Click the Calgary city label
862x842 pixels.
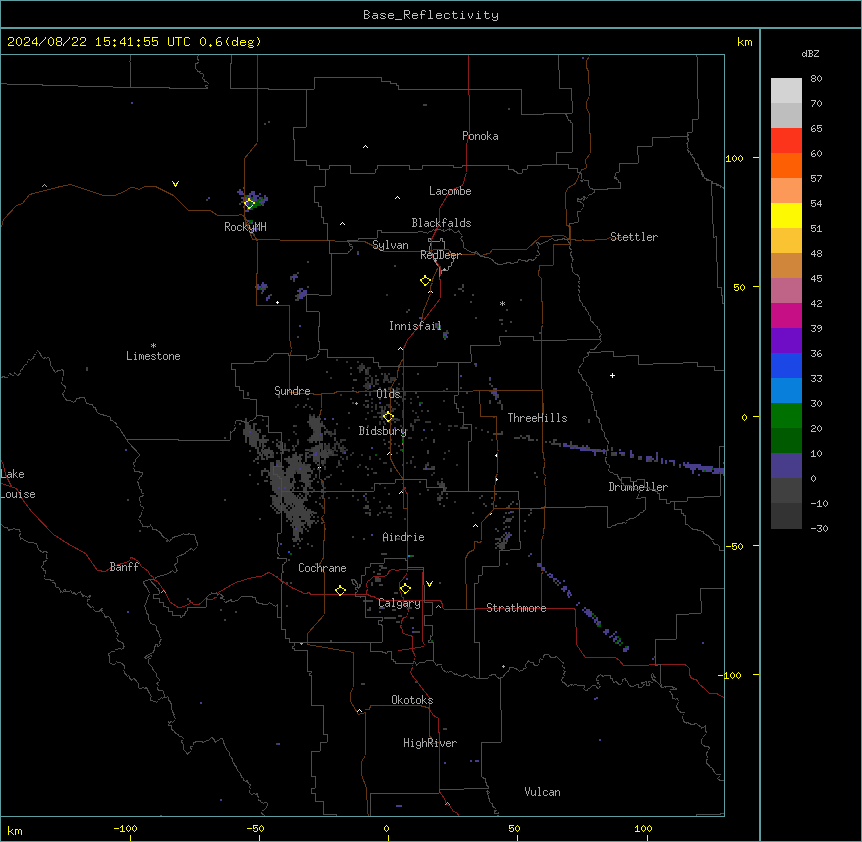point(399,603)
